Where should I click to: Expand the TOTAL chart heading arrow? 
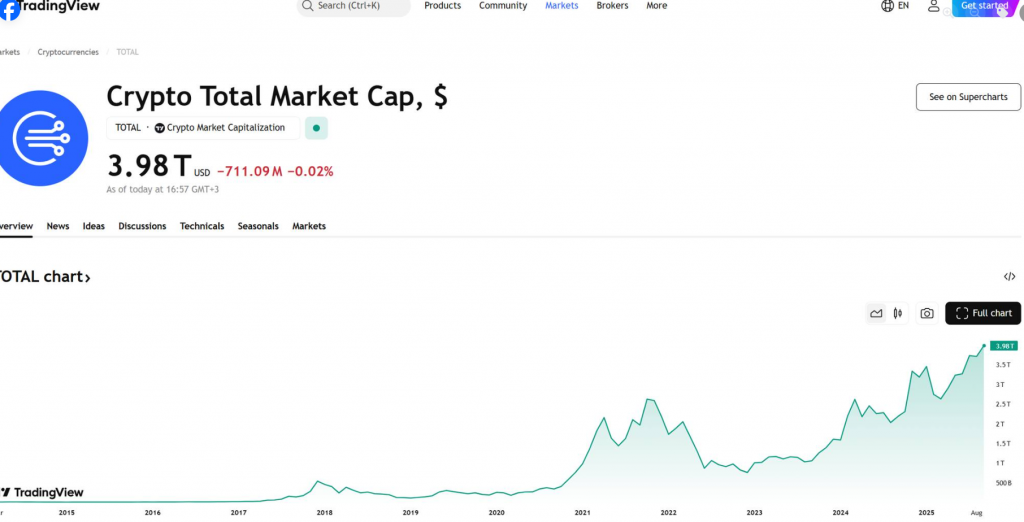87,278
